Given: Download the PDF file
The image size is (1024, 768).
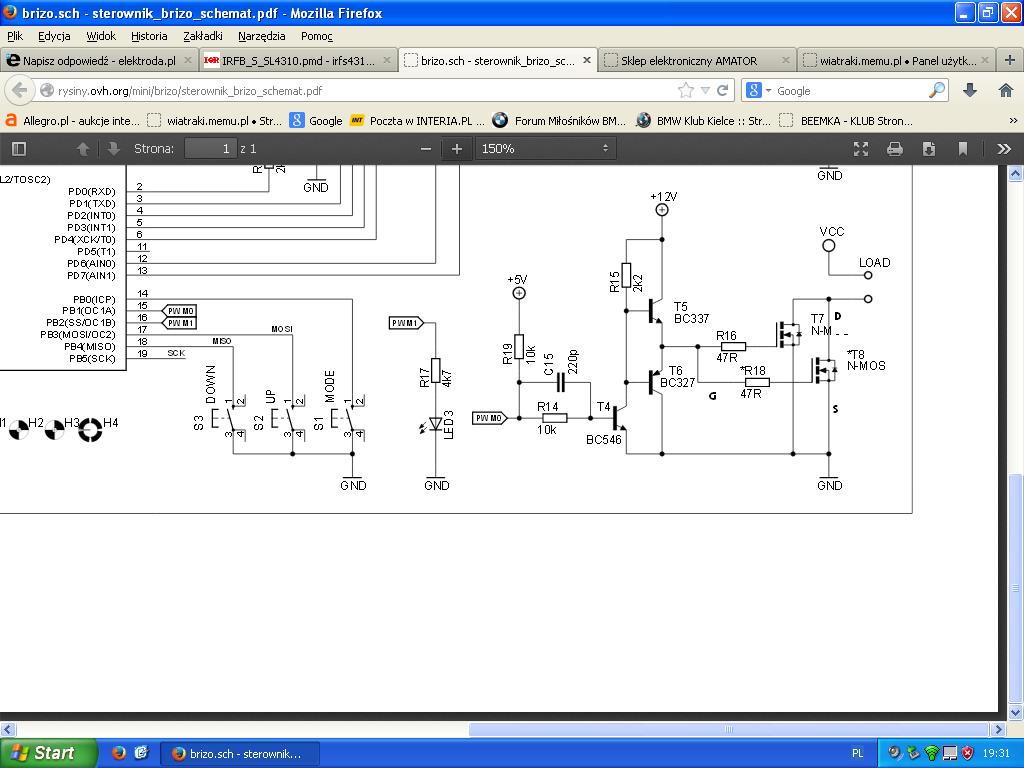Looking at the screenshot, I should pos(929,149).
